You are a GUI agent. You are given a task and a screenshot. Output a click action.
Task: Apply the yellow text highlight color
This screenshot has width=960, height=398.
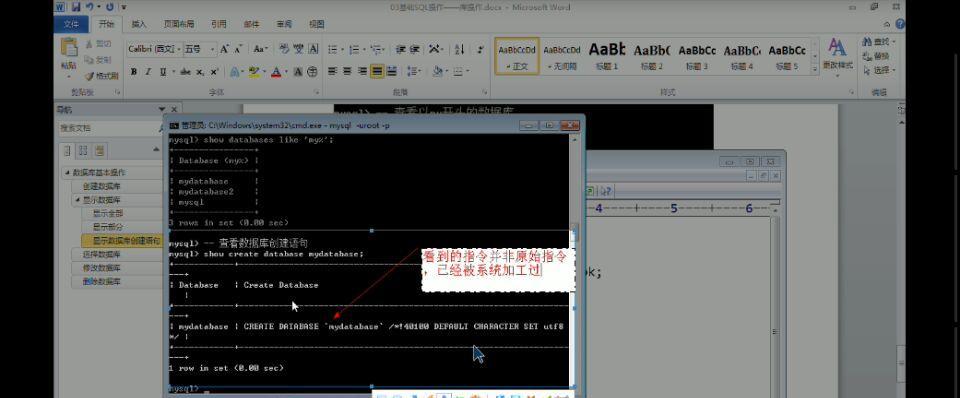pos(253,72)
